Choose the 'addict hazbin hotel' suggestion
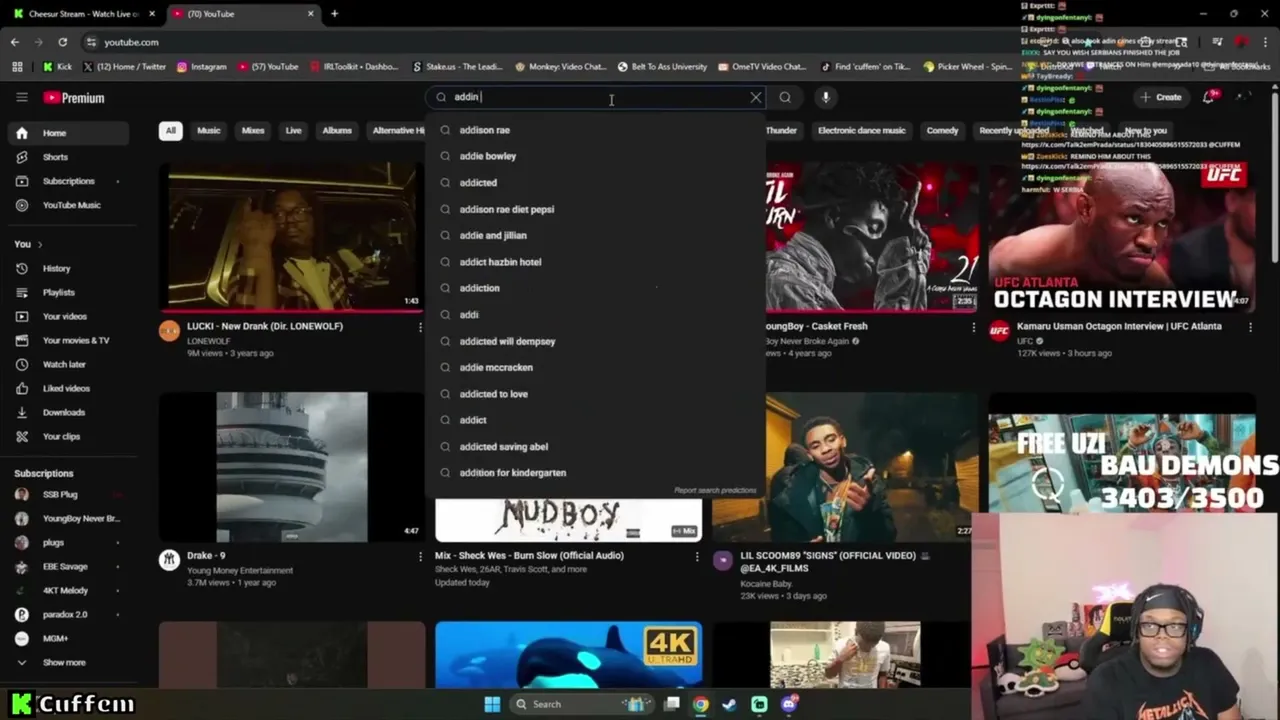1280x720 pixels. [x=596, y=262]
